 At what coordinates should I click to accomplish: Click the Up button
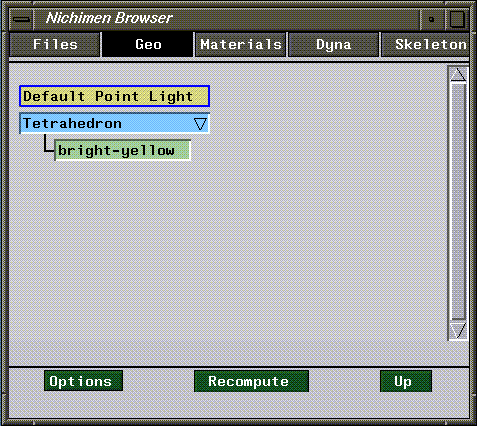click(406, 381)
